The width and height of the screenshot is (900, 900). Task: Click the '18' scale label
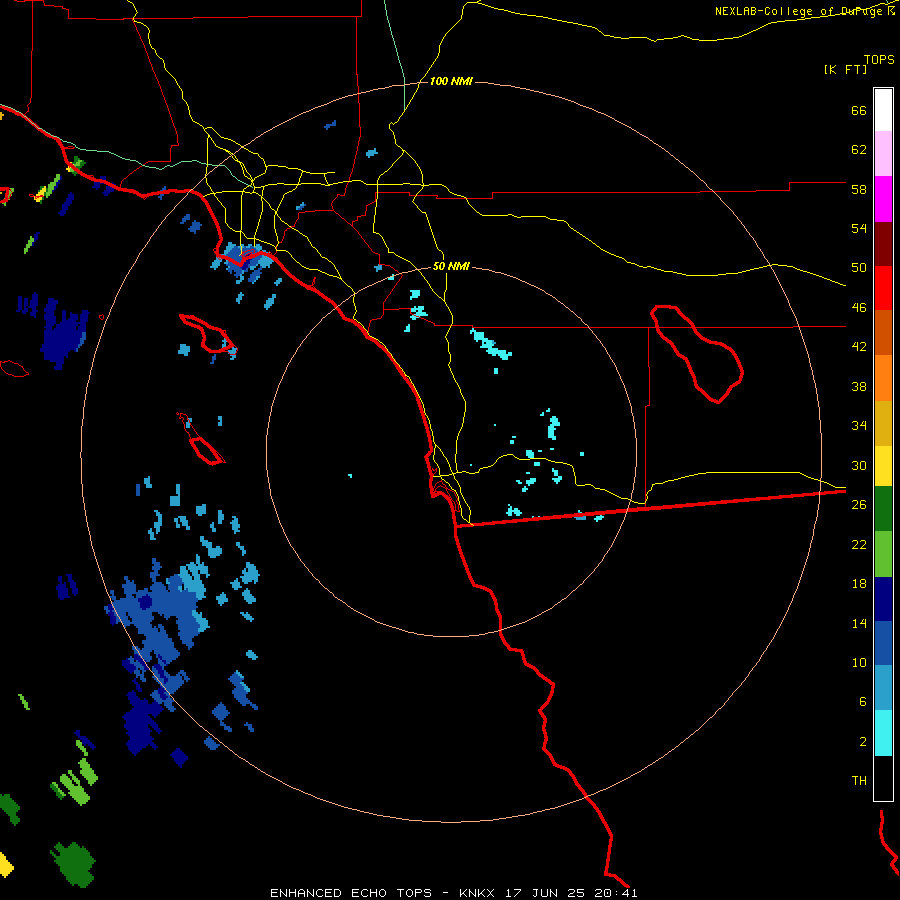click(859, 584)
